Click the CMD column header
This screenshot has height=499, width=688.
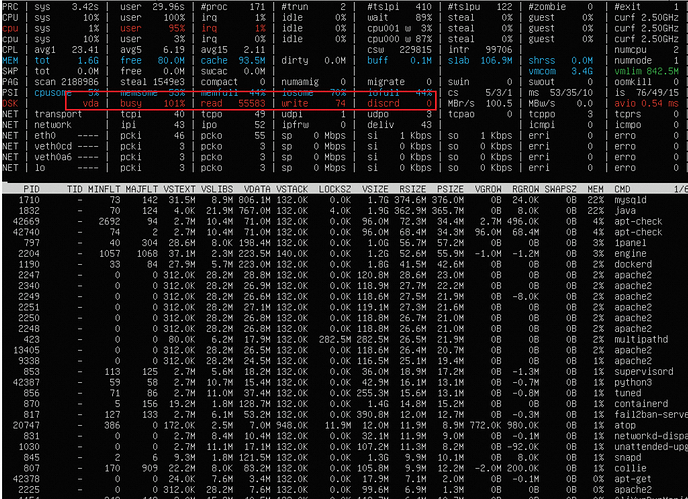click(x=622, y=189)
